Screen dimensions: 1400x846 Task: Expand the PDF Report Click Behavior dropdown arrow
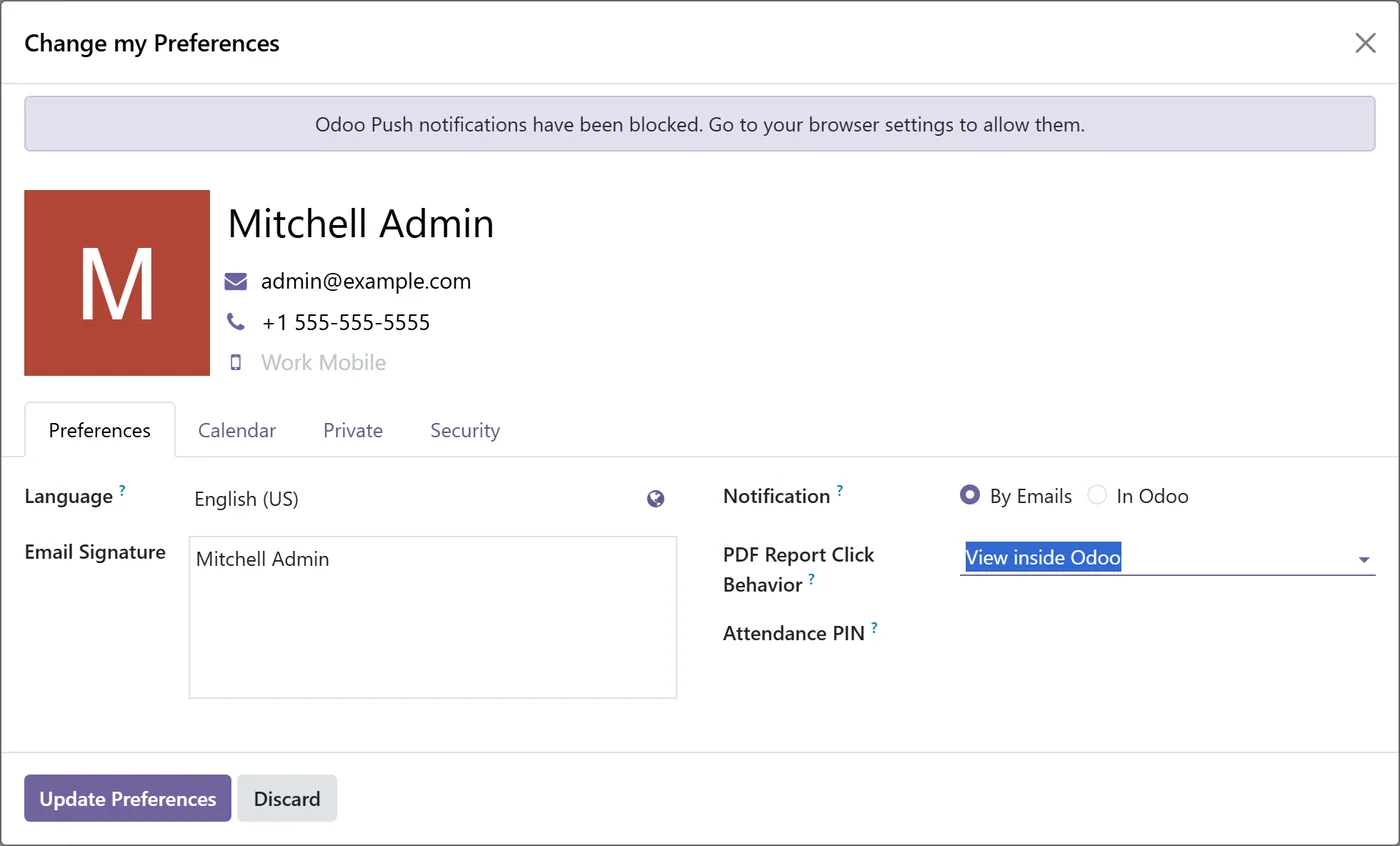(1364, 560)
